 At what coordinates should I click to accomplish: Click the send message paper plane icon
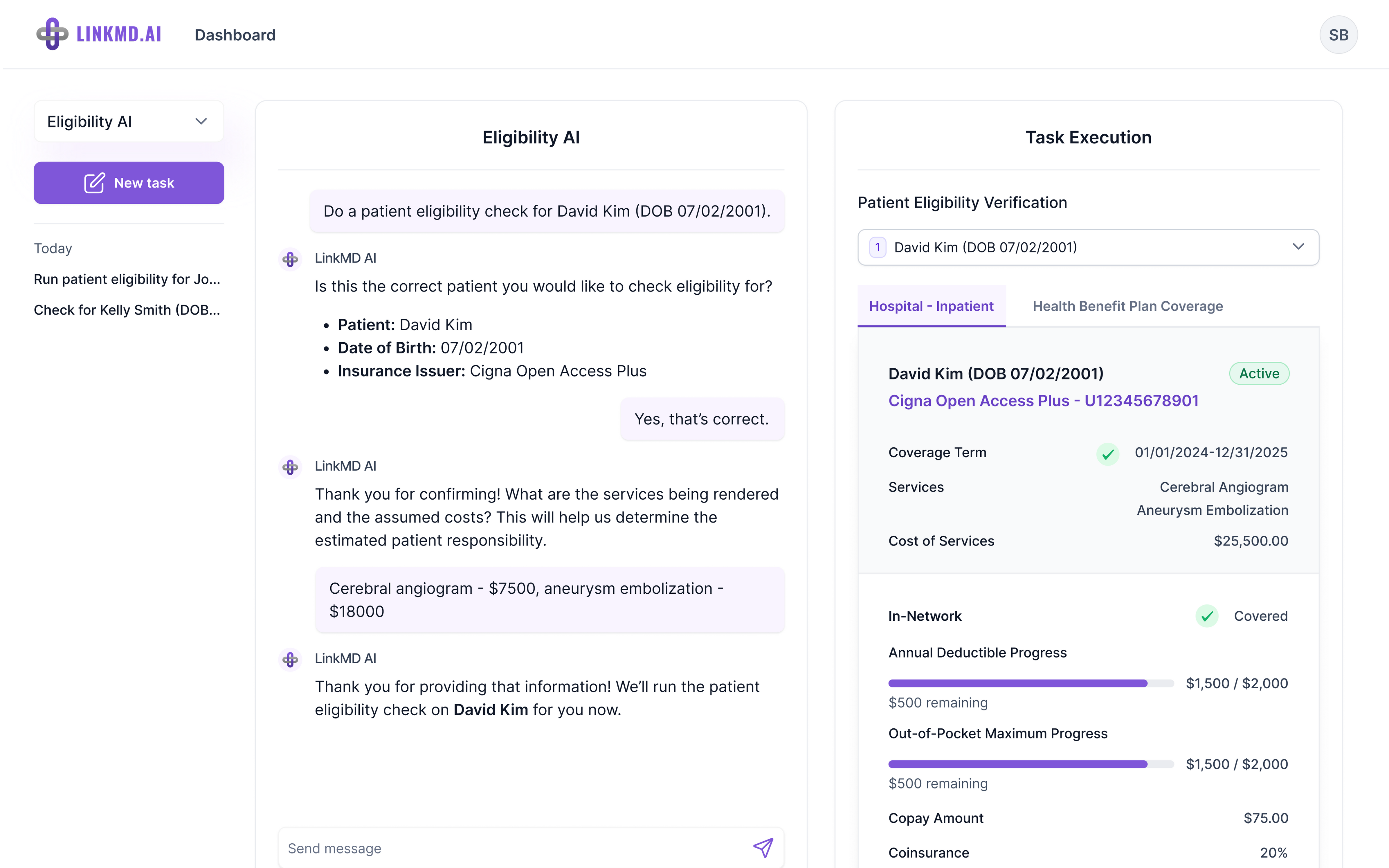pos(763,847)
